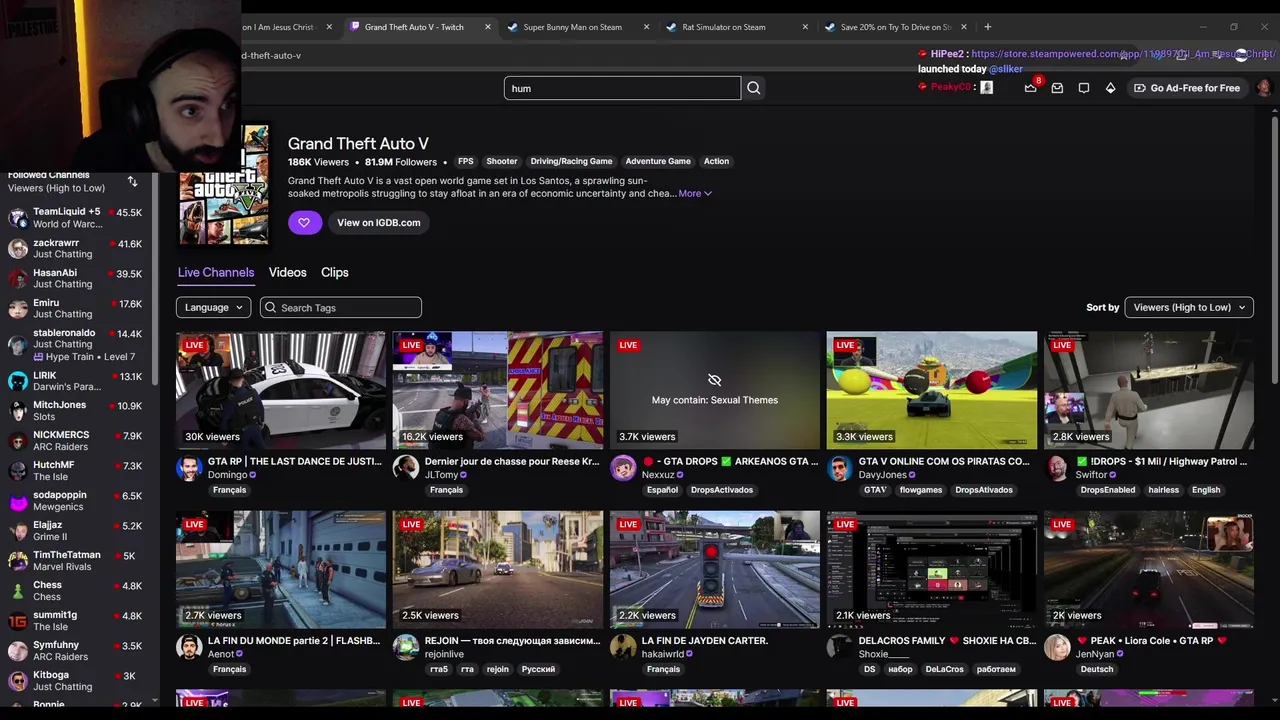1280x720 pixels.
Task: Switch to Try To Drive Steam tab
Action: tap(896, 27)
